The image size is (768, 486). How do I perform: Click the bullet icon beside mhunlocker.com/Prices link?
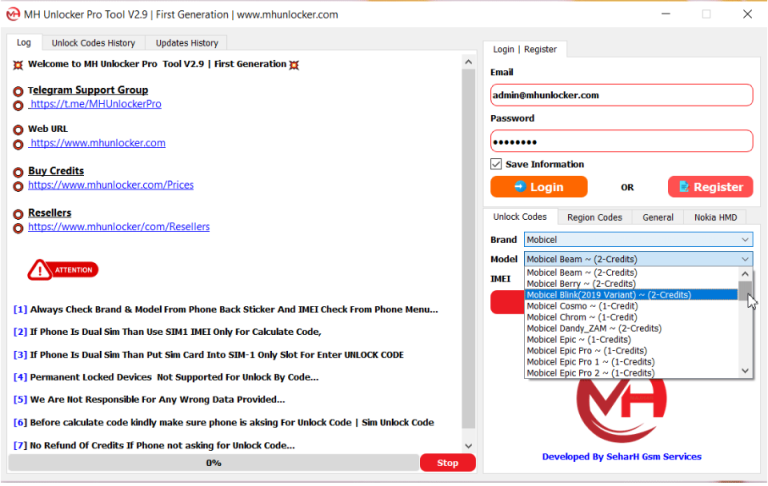pos(18,187)
